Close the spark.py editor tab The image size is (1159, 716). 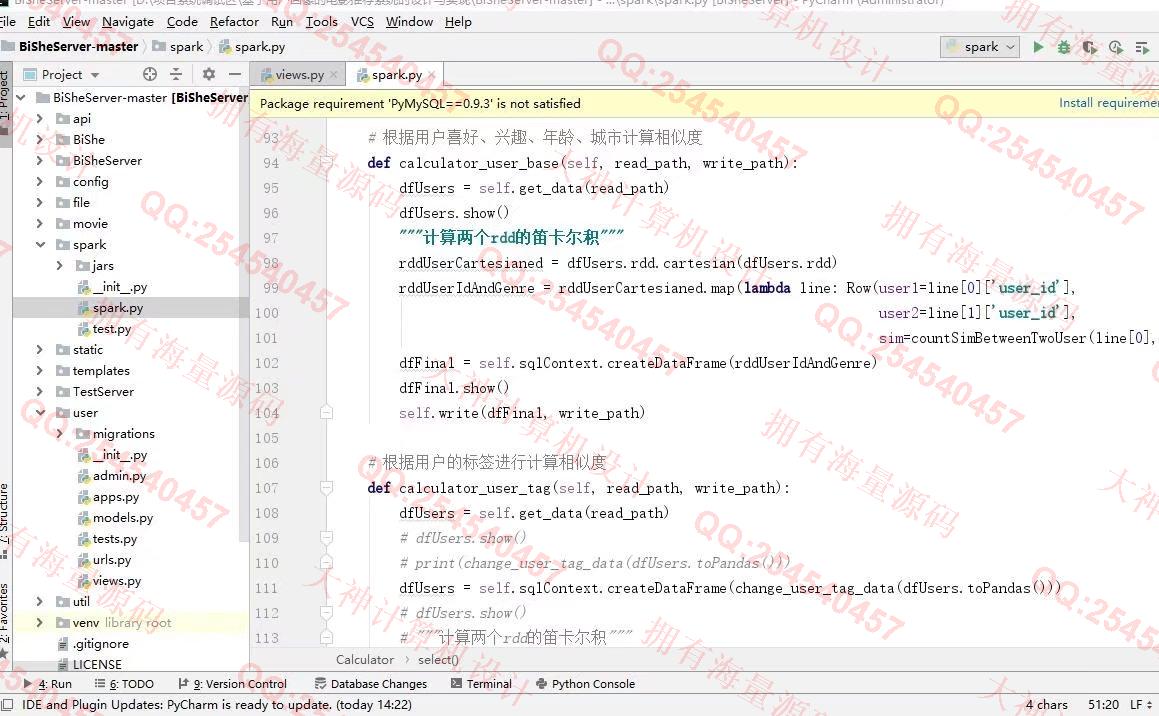pos(432,75)
